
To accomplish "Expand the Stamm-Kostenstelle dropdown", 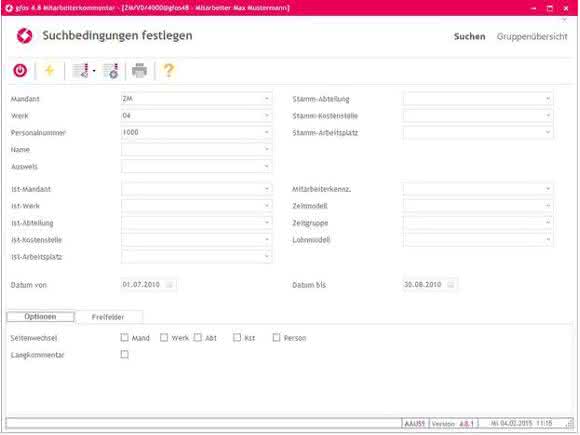I will [x=548, y=115].
